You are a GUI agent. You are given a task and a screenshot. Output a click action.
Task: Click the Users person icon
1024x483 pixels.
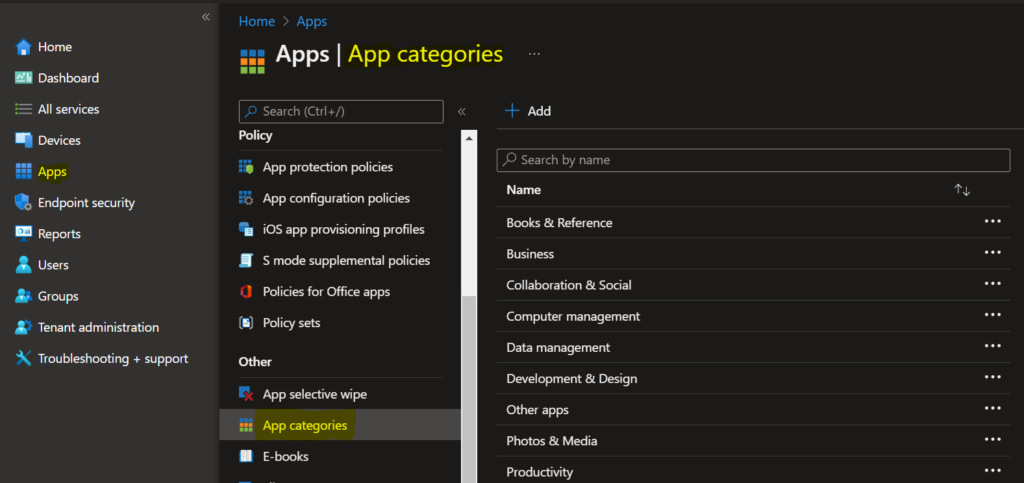pyautogui.click(x=24, y=265)
